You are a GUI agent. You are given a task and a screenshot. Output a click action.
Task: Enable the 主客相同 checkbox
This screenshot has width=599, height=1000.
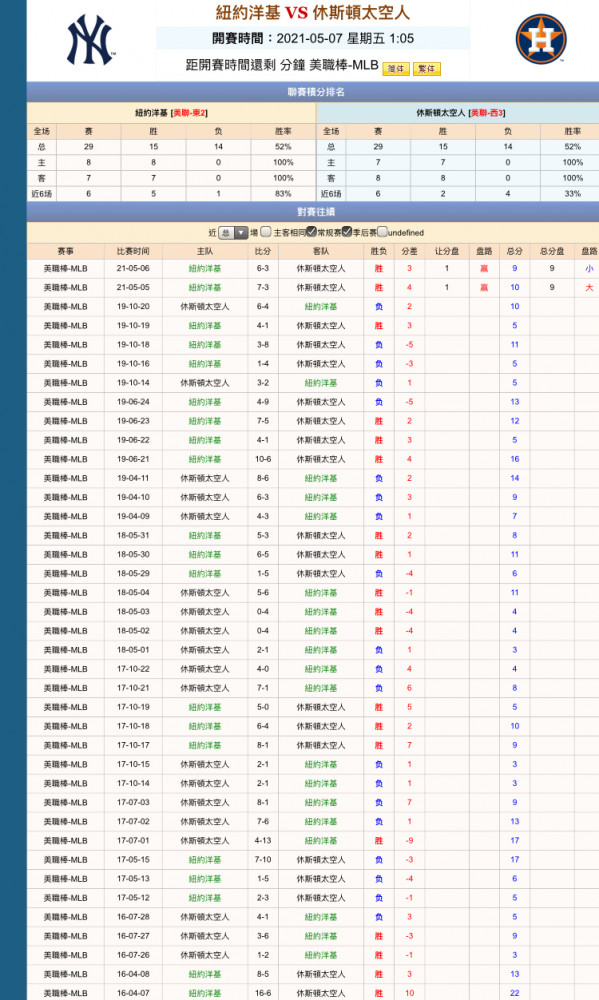tap(266, 232)
